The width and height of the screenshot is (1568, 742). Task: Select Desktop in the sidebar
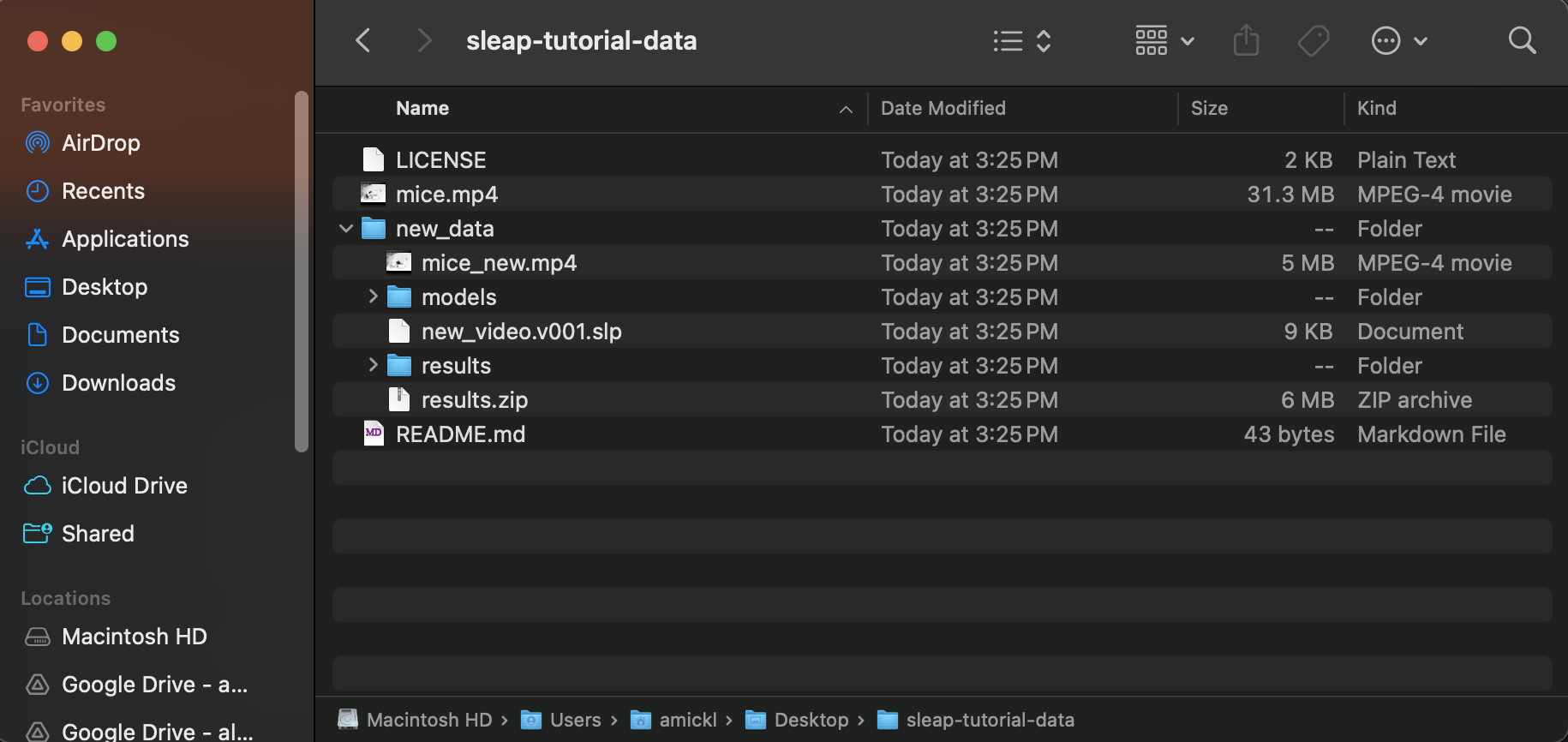point(86,287)
